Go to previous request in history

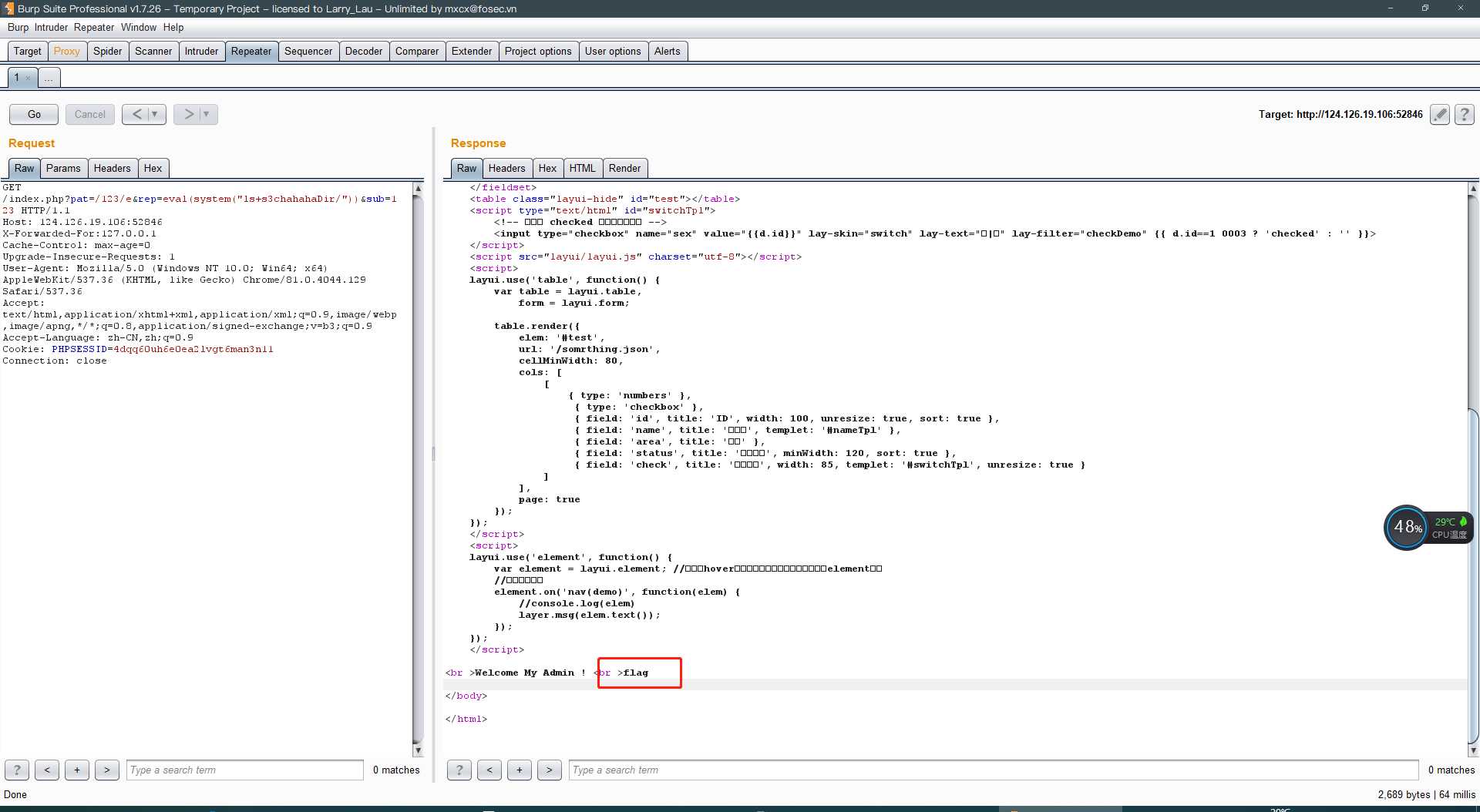coord(136,114)
